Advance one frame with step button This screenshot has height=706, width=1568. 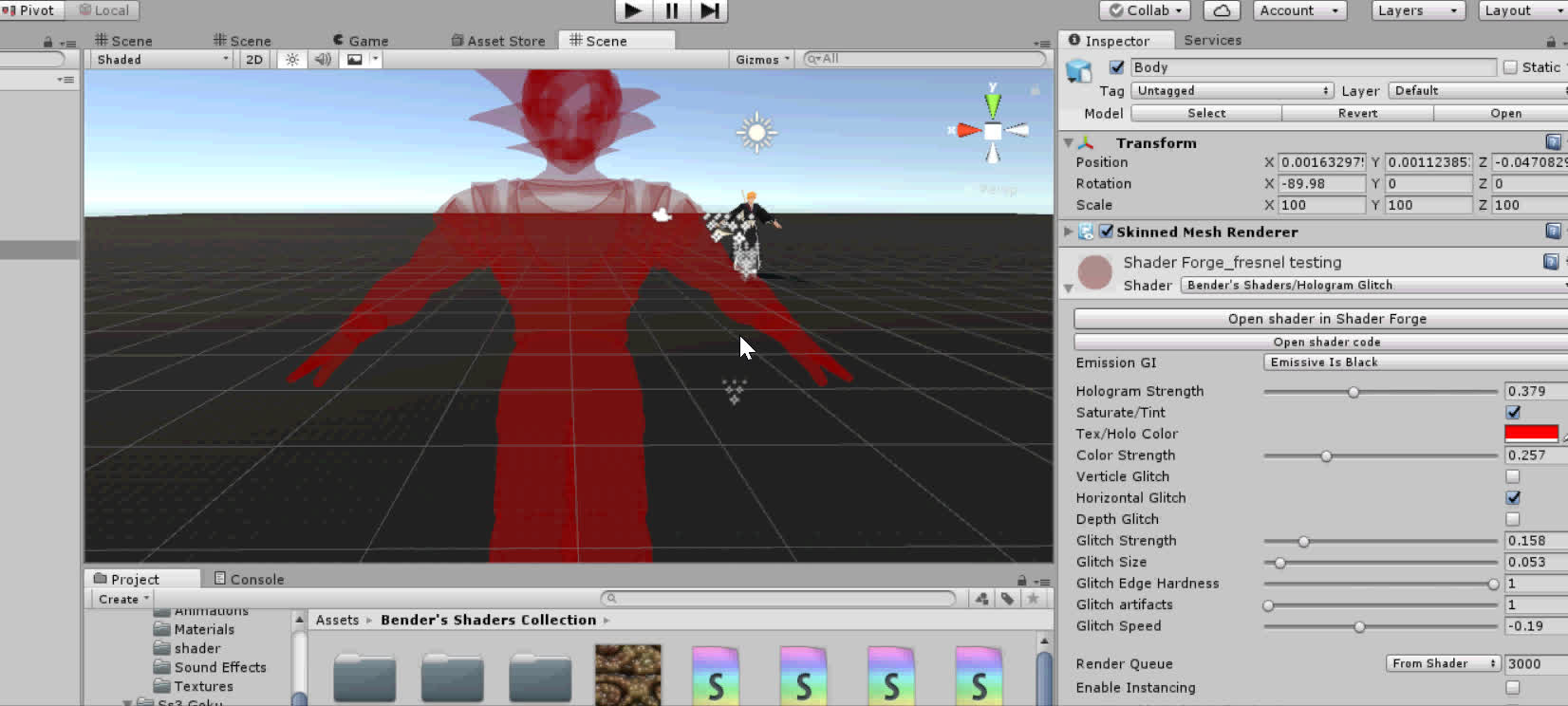[x=710, y=10]
